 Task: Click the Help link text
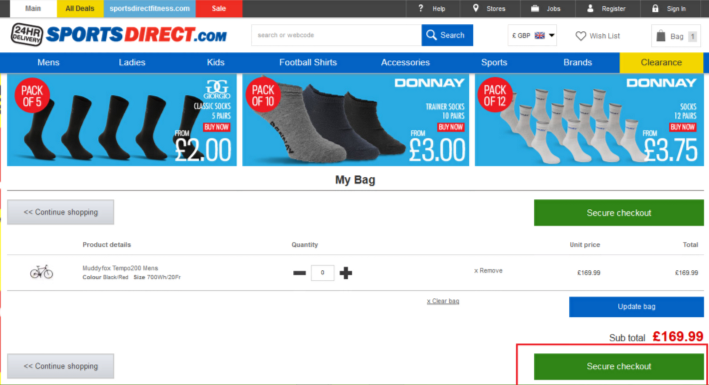tap(439, 9)
